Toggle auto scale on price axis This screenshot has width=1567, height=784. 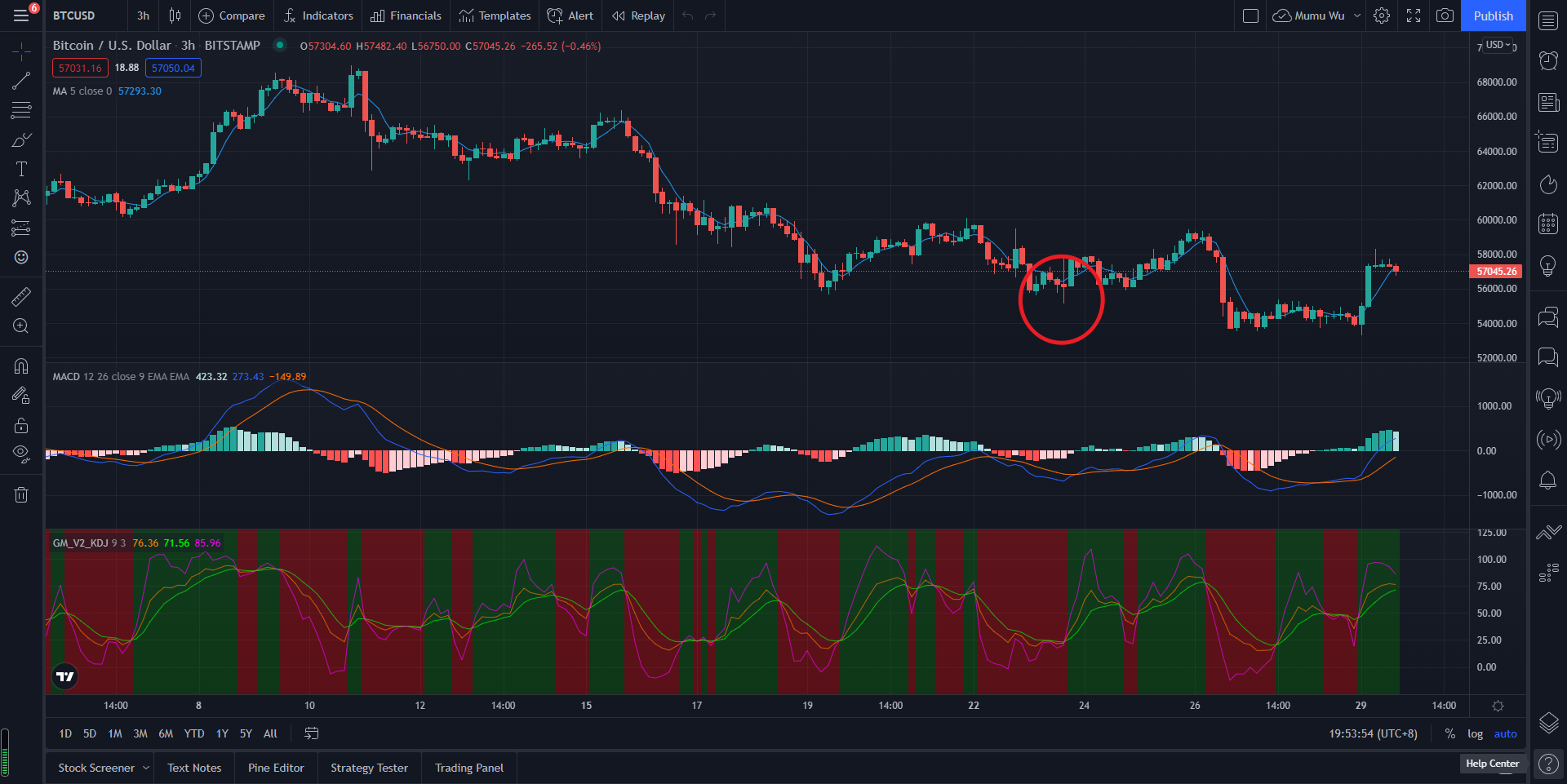pyautogui.click(x=1505, y=733)
